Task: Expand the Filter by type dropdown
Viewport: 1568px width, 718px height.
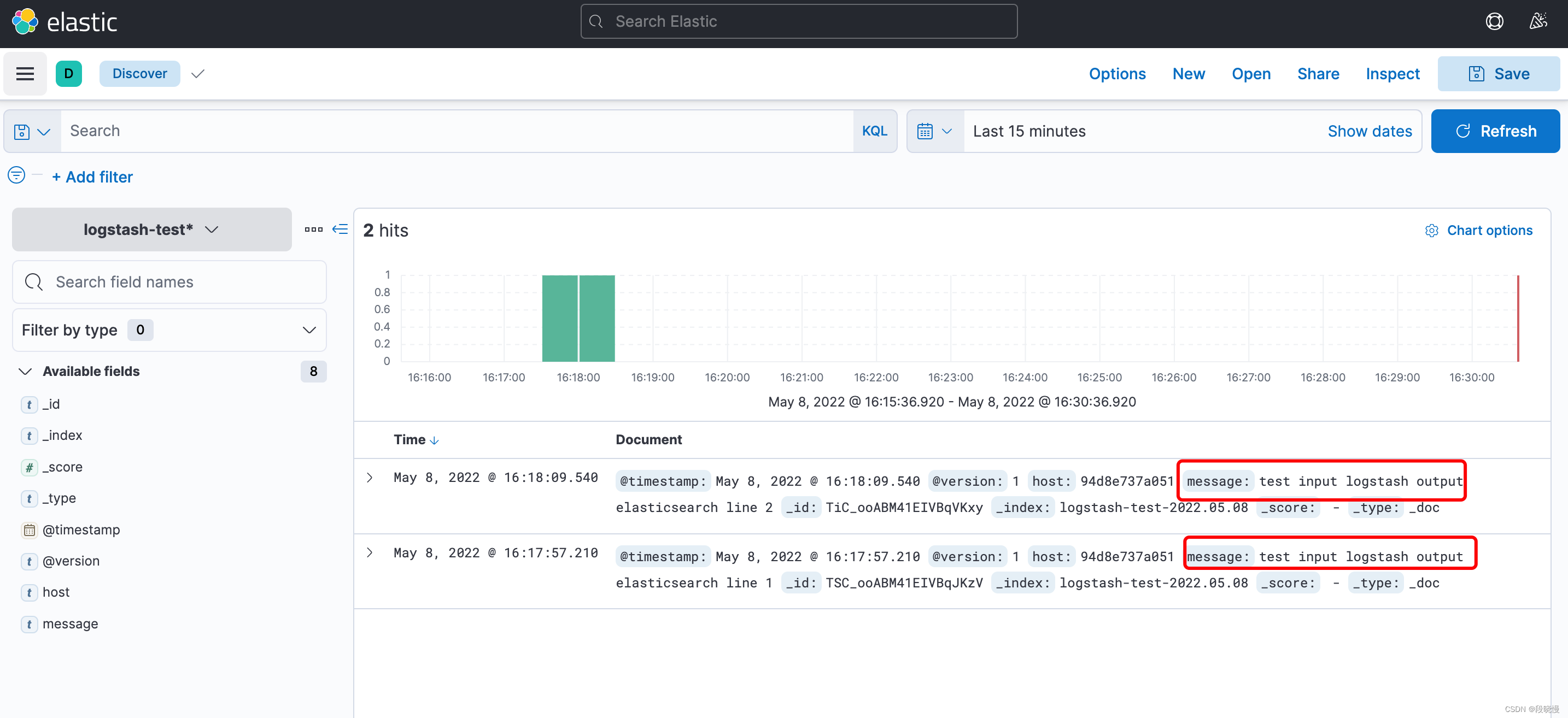Action: pos(169,331)
